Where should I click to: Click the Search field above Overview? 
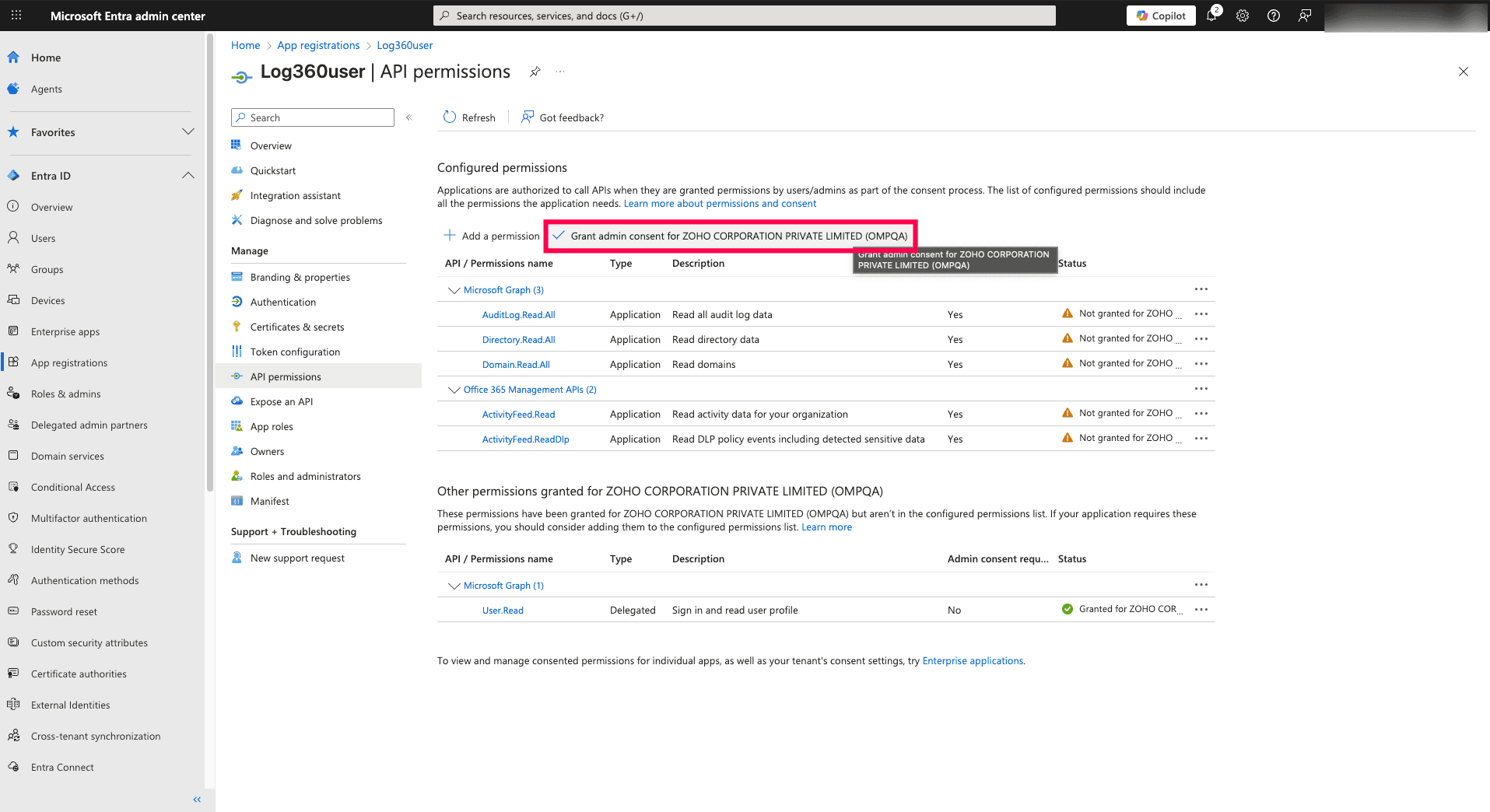point(311,117)
